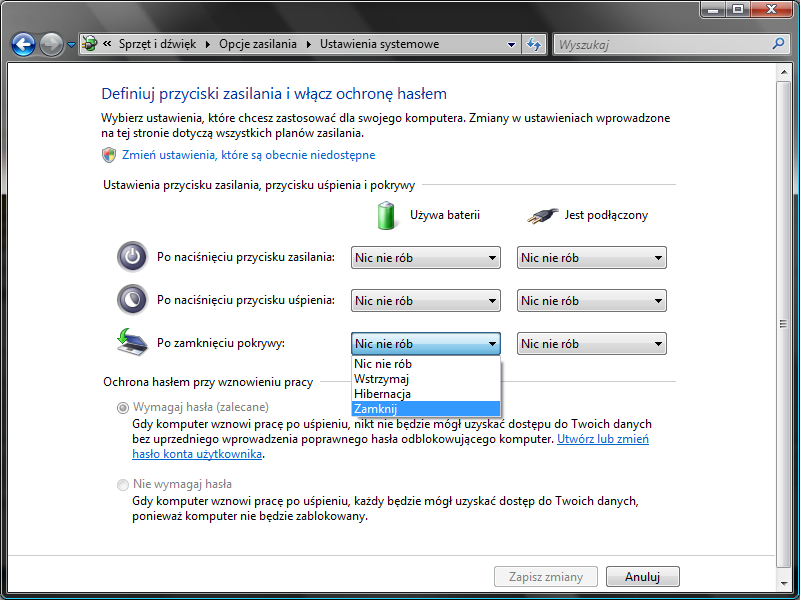Choose 'Hibernacja' from the open list
800x600 pixels.
click(x=426, y=394)
